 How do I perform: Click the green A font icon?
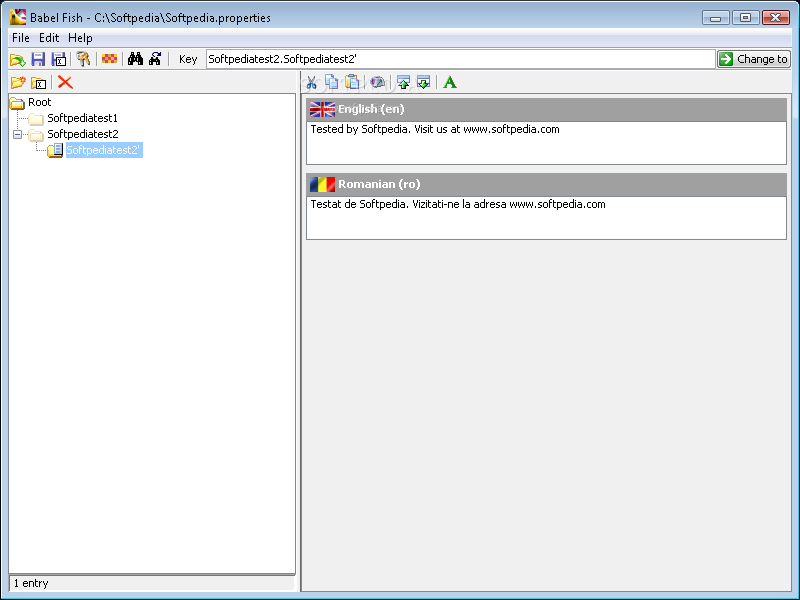(x=449, y=82)
